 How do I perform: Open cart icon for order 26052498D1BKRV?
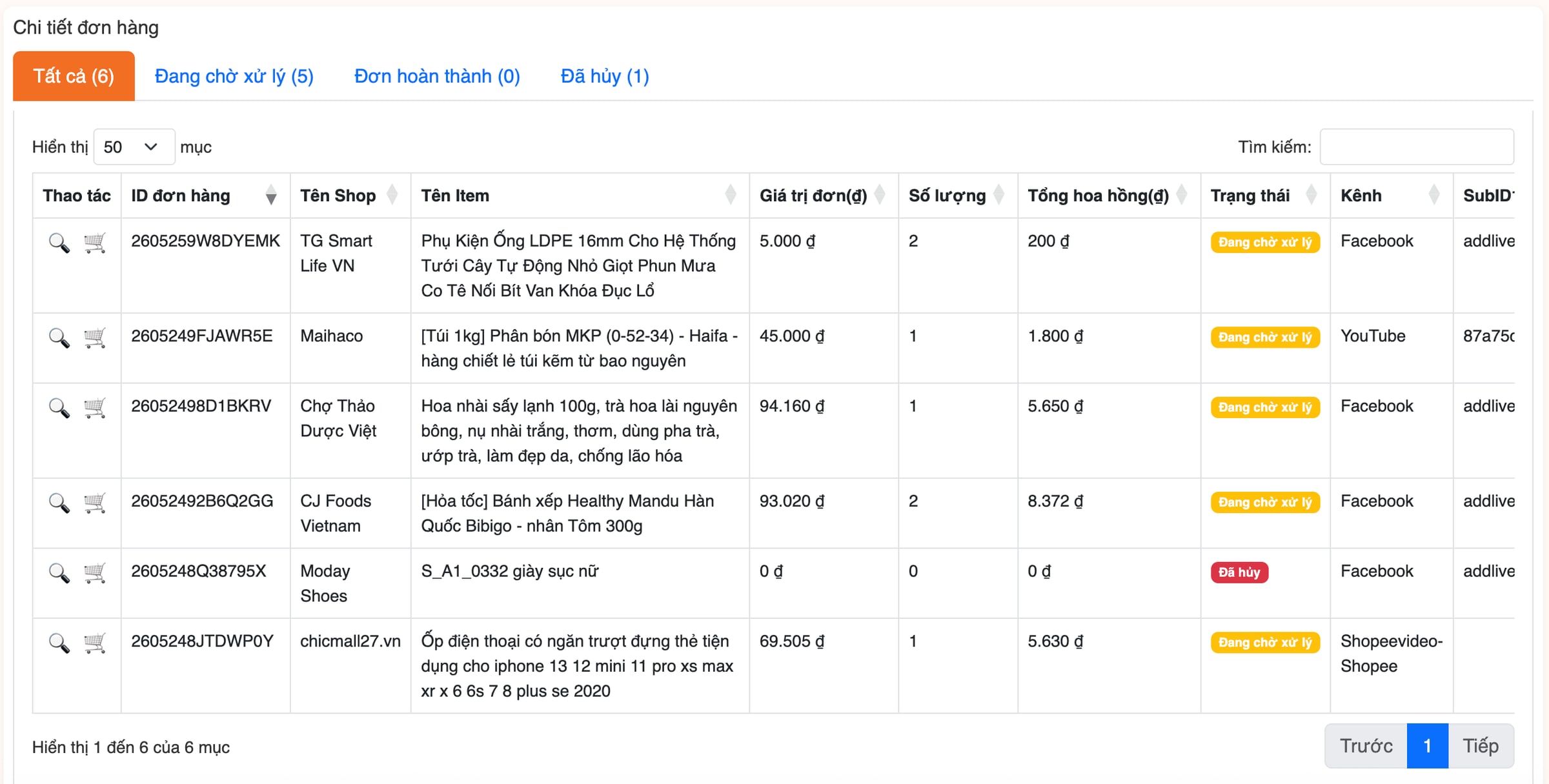(95, 408)
